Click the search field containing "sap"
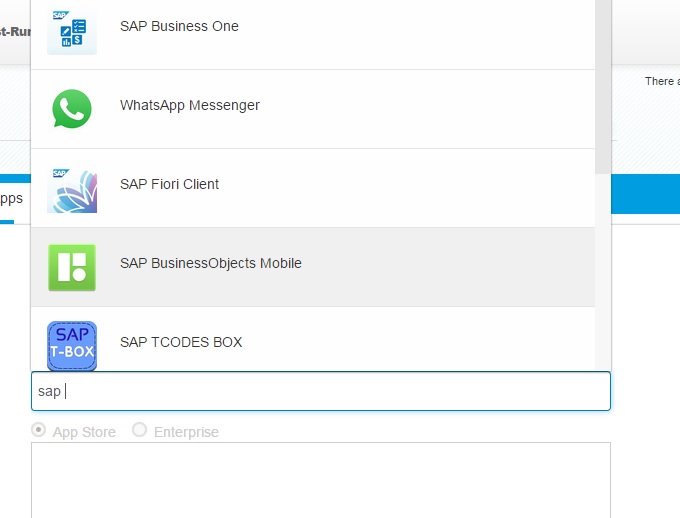Image resolution: width=680 pixels, height=518 pixels. [x=320, y=391]
